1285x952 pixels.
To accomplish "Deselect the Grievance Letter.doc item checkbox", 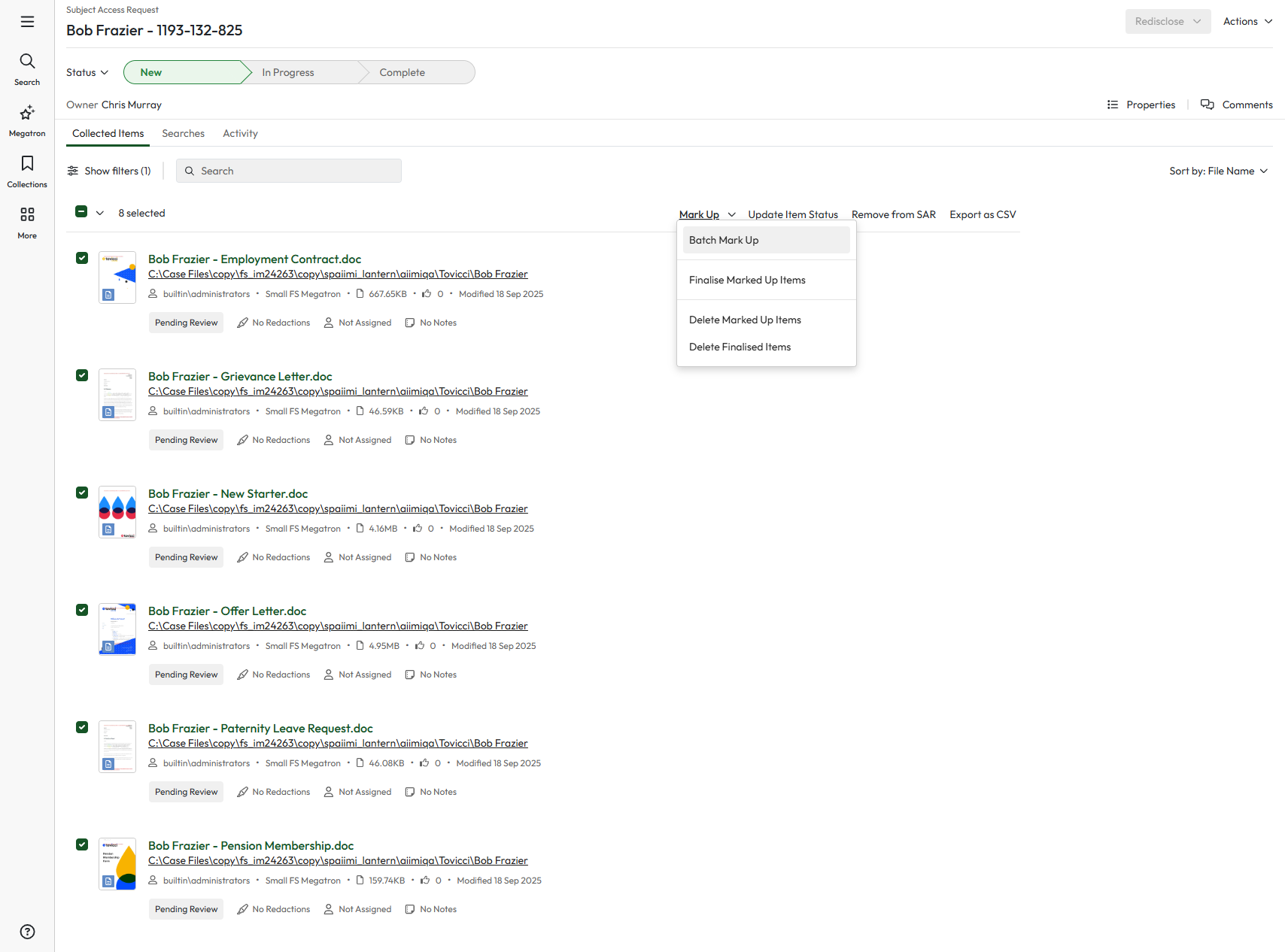I will tap(82, 375).
